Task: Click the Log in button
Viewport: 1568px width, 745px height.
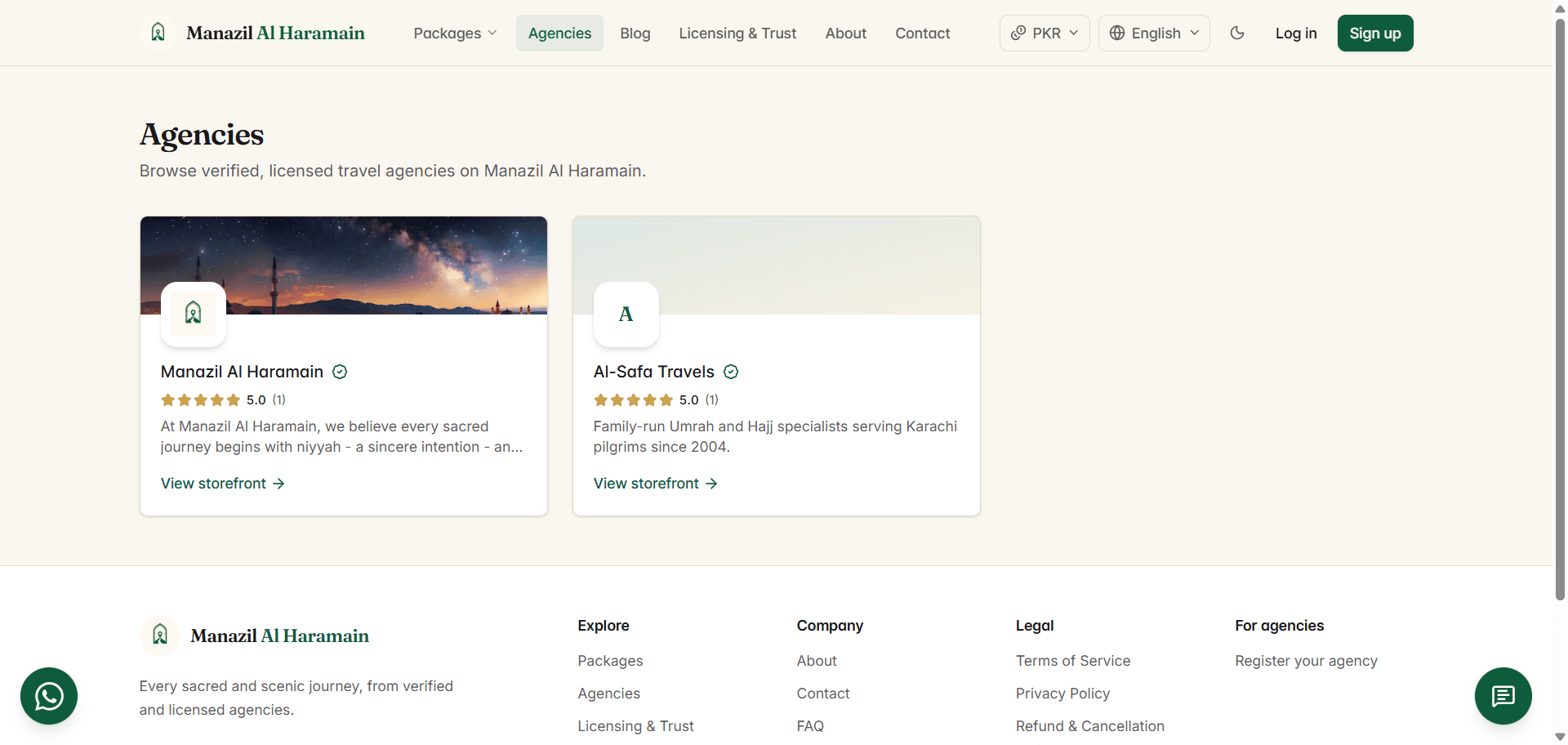Action: 1296,33
